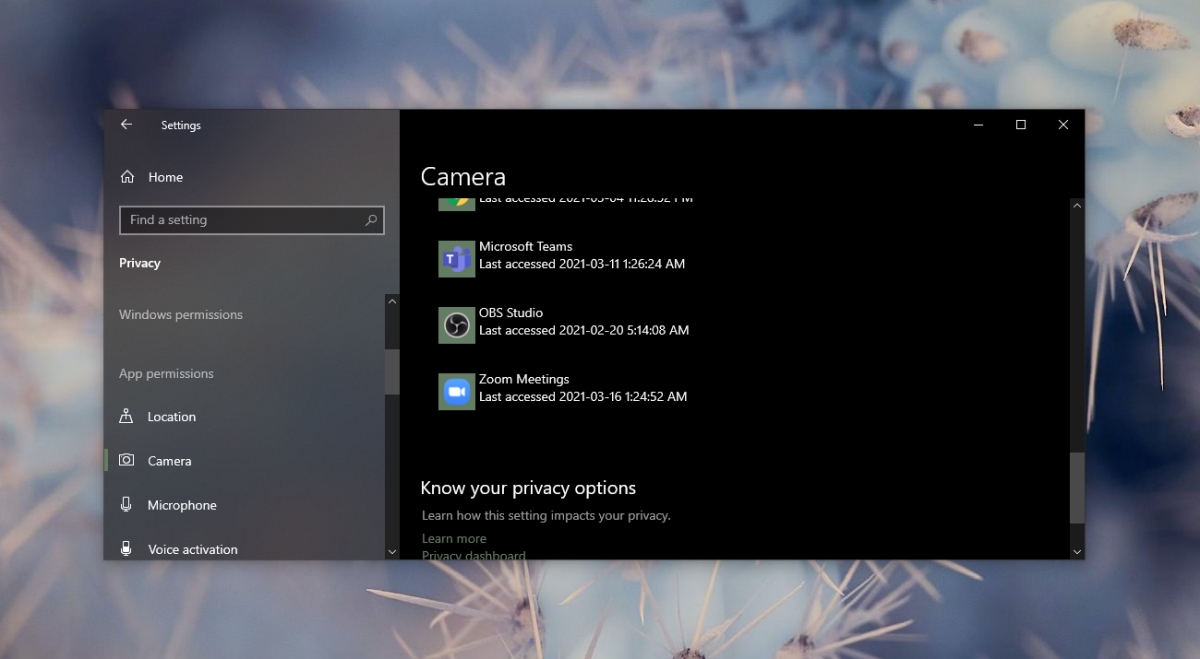Click the Camera icon in sidebar
The width and height of the screenshot is (1200, 659).
pos(126,460)
